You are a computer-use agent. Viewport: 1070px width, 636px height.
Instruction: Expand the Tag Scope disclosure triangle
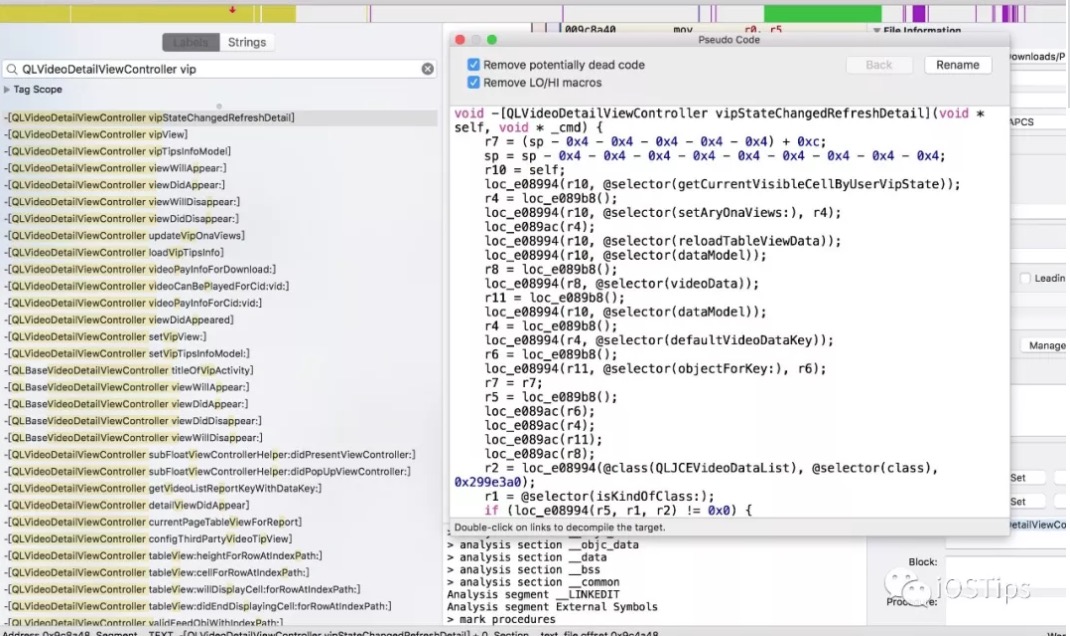coord(7,89)
